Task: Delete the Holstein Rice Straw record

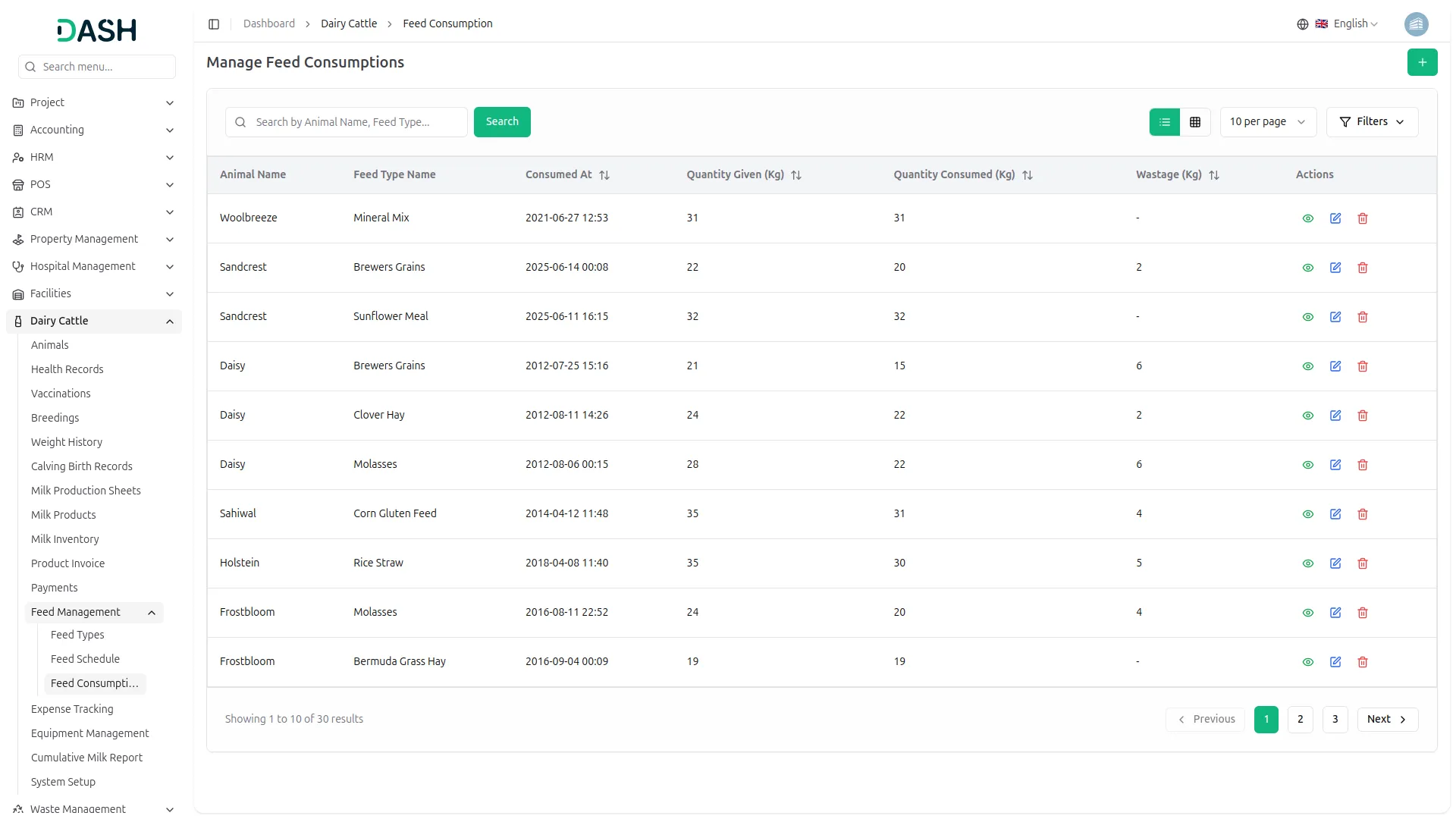Action: [1363, 563]
